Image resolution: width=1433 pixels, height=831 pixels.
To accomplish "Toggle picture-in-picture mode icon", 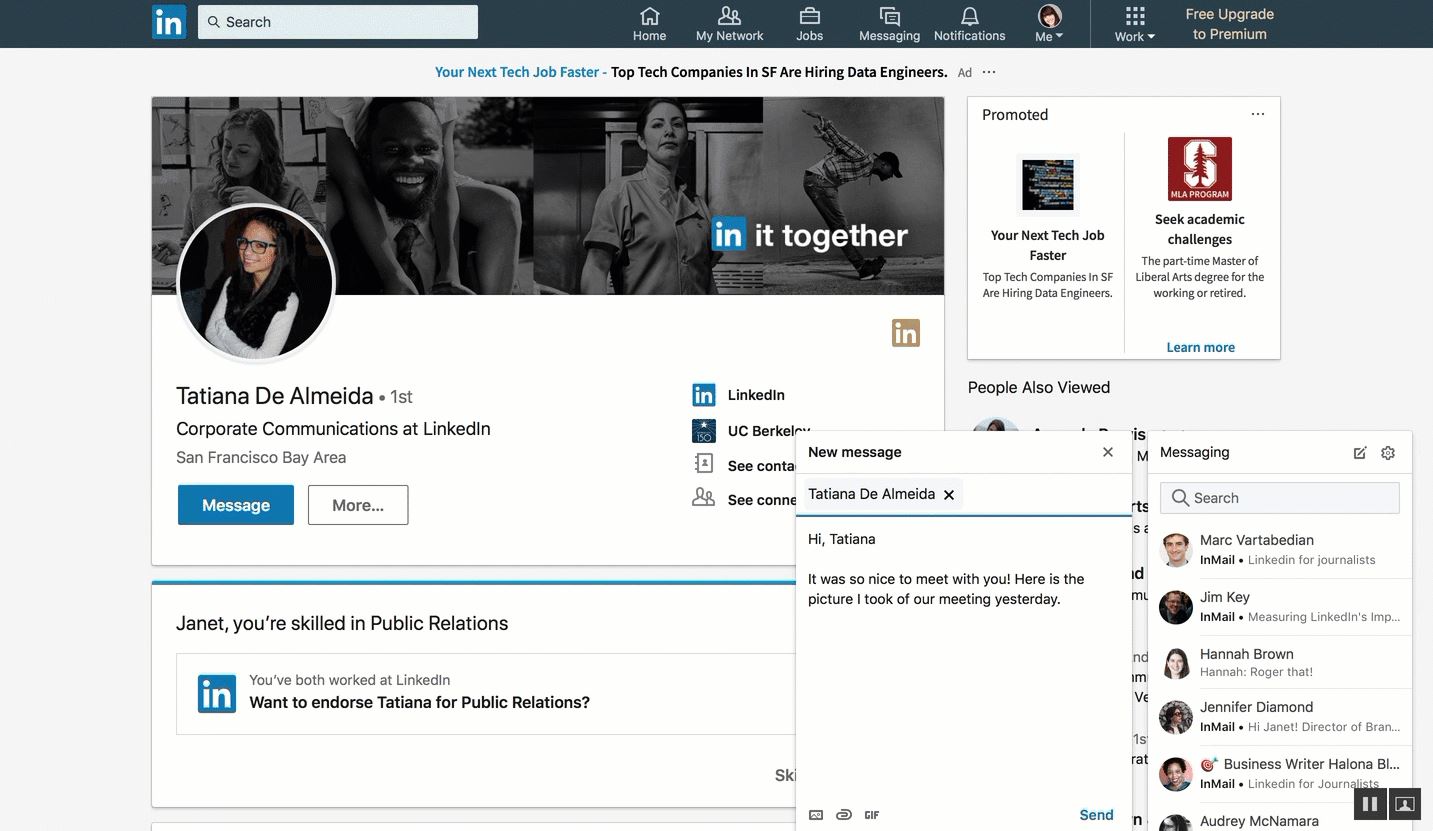I will point(1405,804).
